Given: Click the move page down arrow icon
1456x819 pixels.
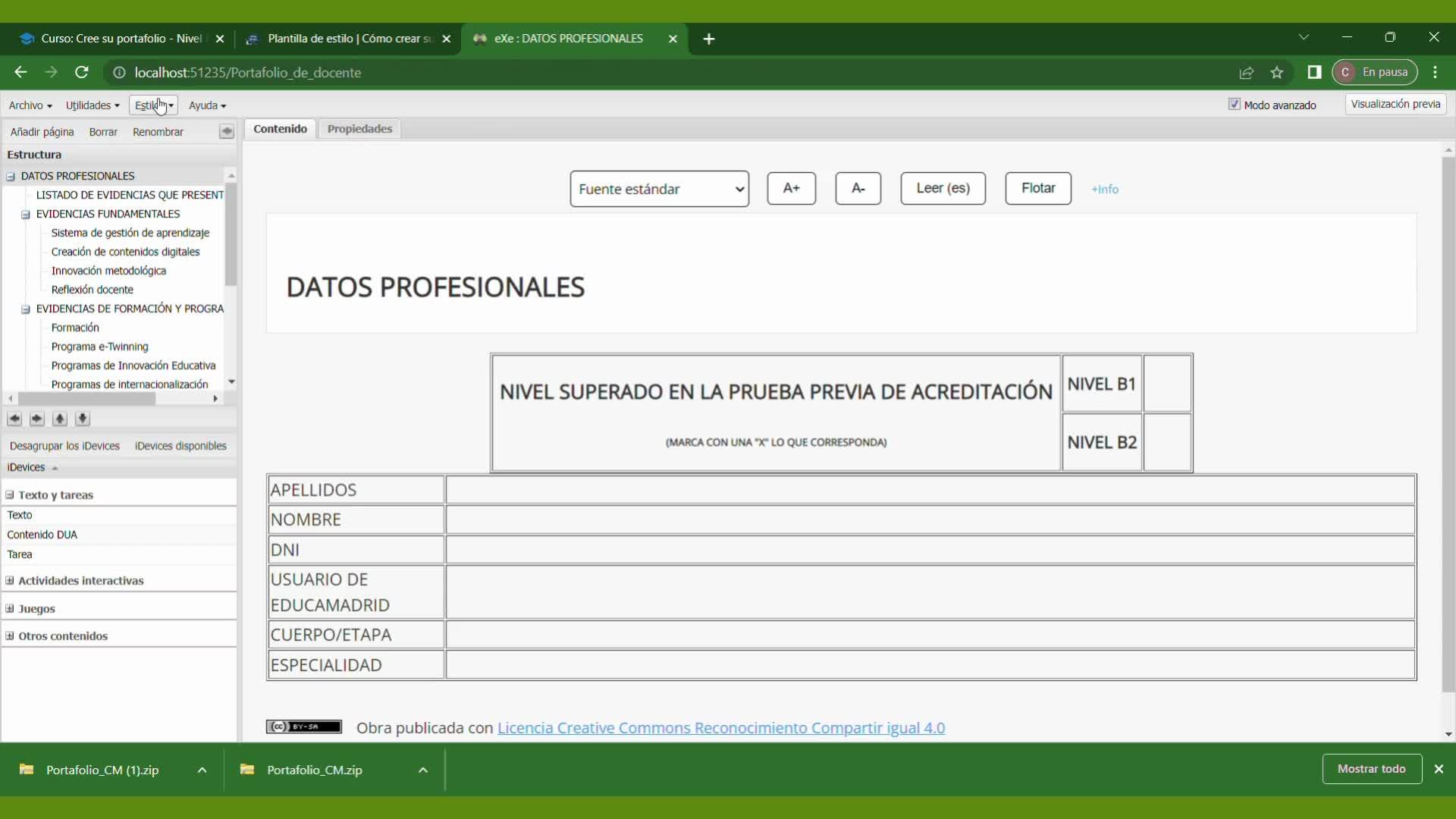Looking at the screenshot, I should [x=83, y=419].
